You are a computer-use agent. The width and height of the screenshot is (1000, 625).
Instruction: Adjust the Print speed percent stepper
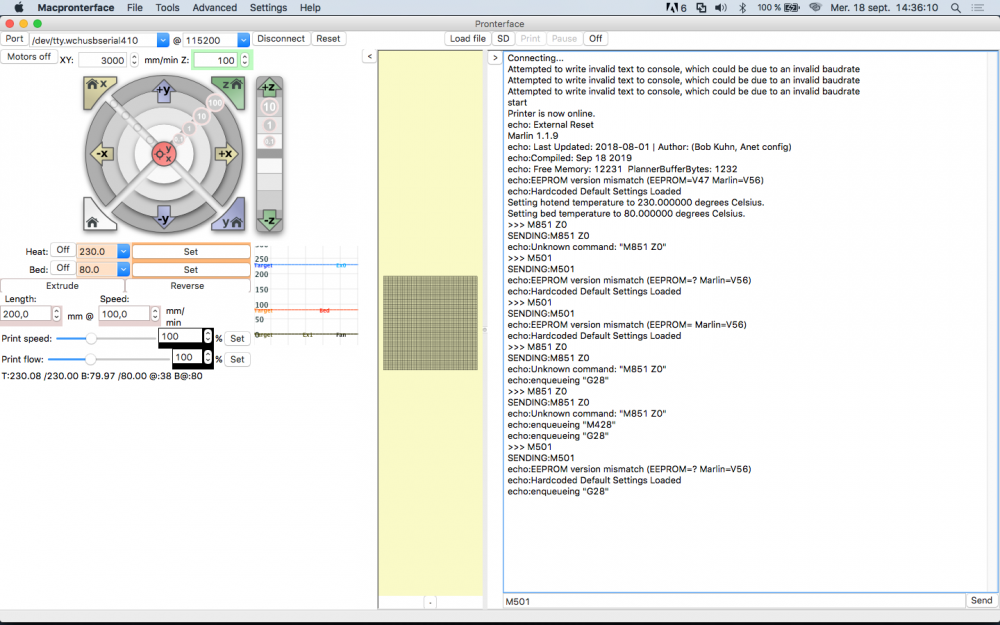click(x=207, y=336)
